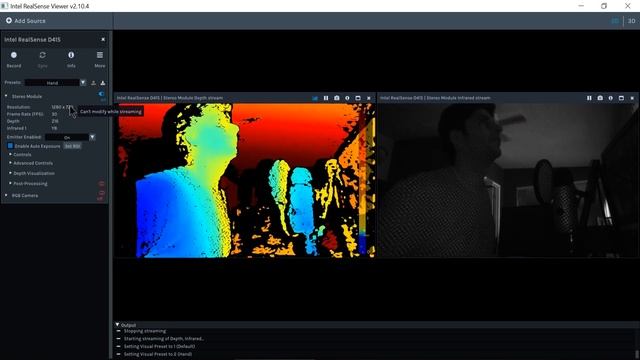Close the Depth stream view
Screen dimensions: 640x360
369,98
